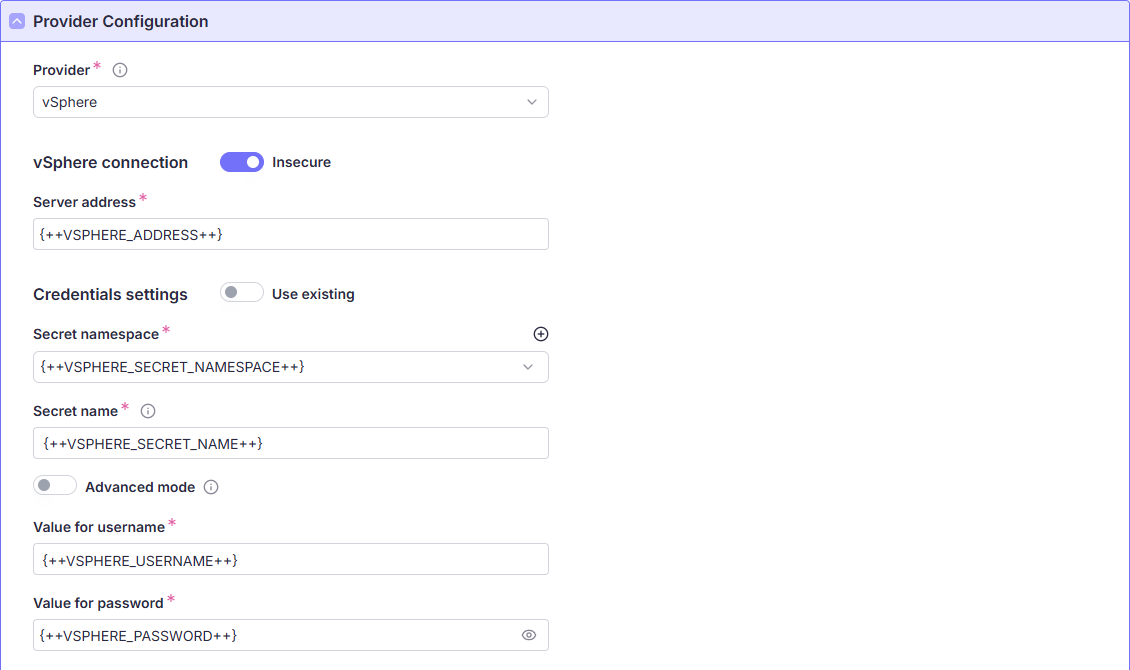The height and width of the screenshot is (670, 1130).
Task: Click the Use existing label text
Action: pyautogui.click(x=313, y=294)
